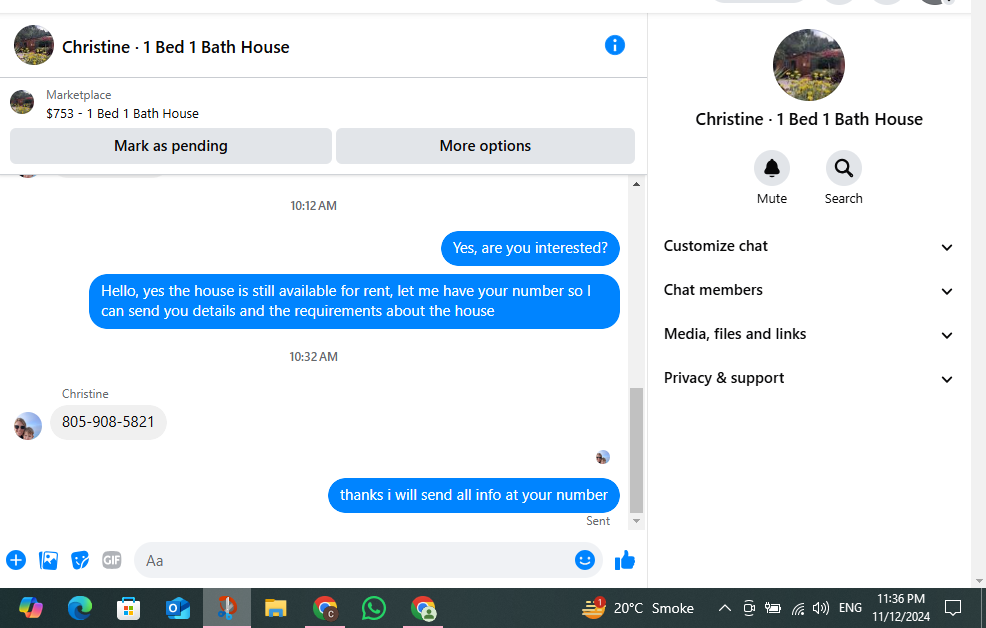The image size is (986, 628).
Task: Click the More options button
Action: pos(485,146)
